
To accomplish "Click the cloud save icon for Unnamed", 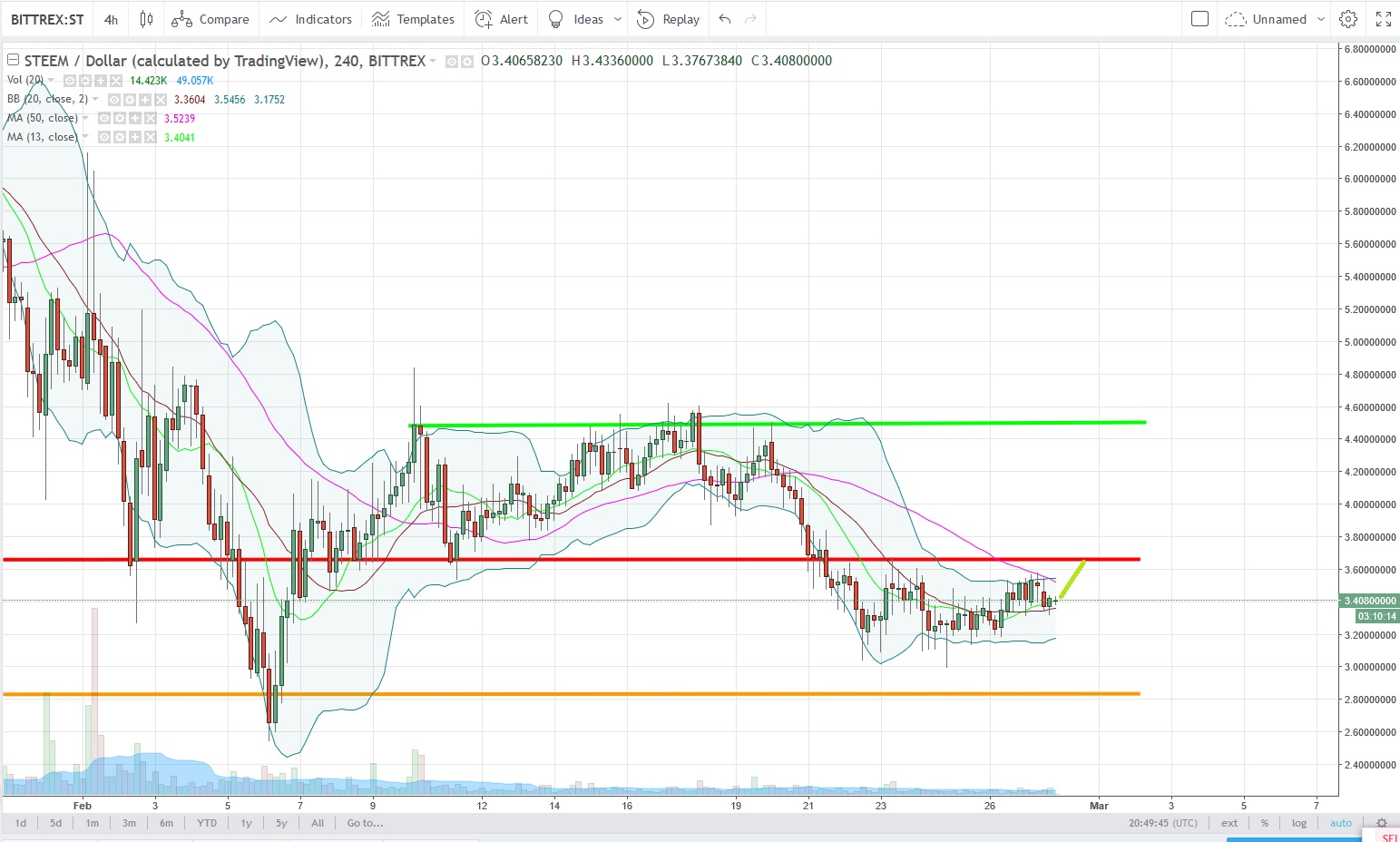I will pos(1235,19).
